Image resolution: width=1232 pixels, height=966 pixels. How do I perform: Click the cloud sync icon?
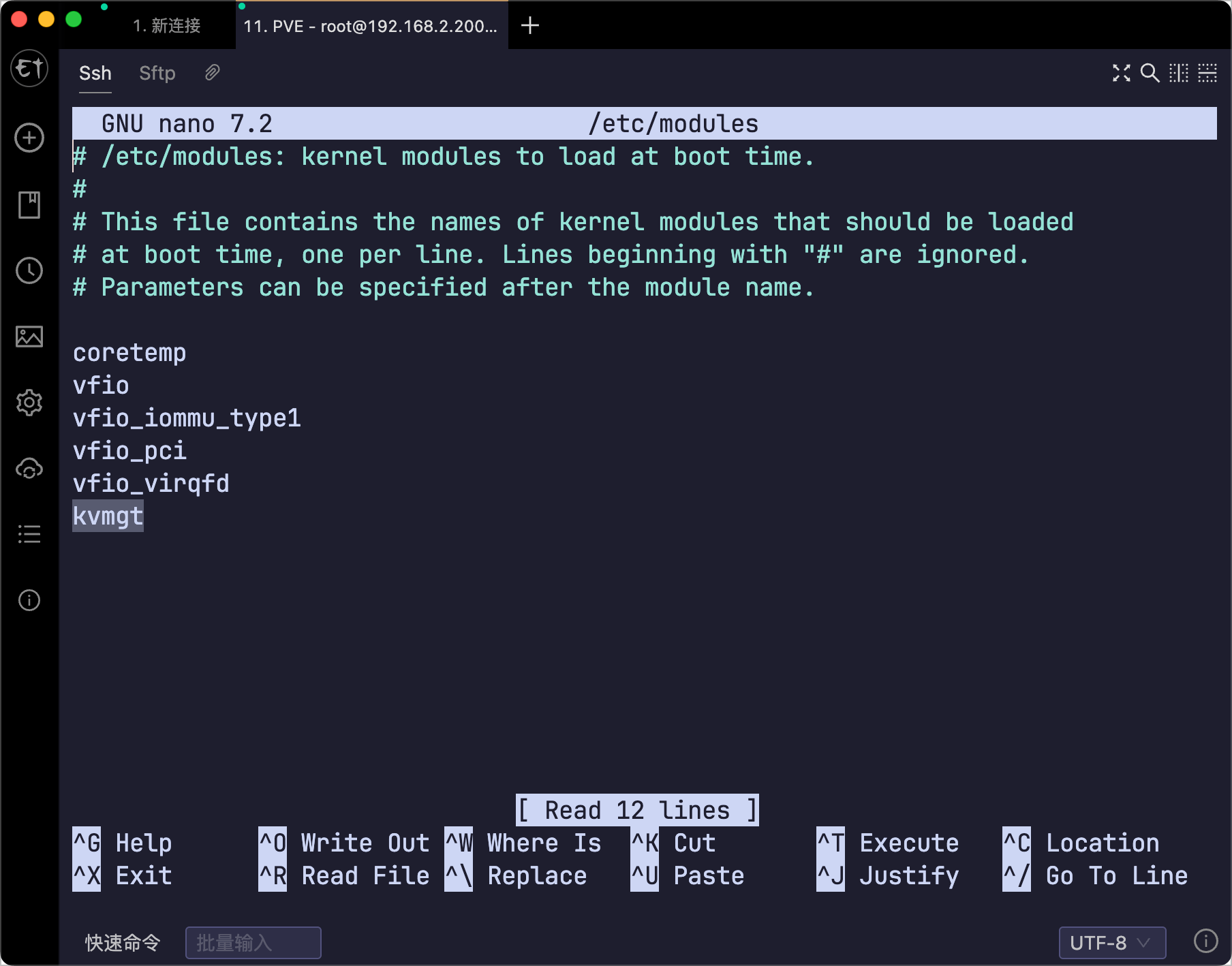pos(29,469)
